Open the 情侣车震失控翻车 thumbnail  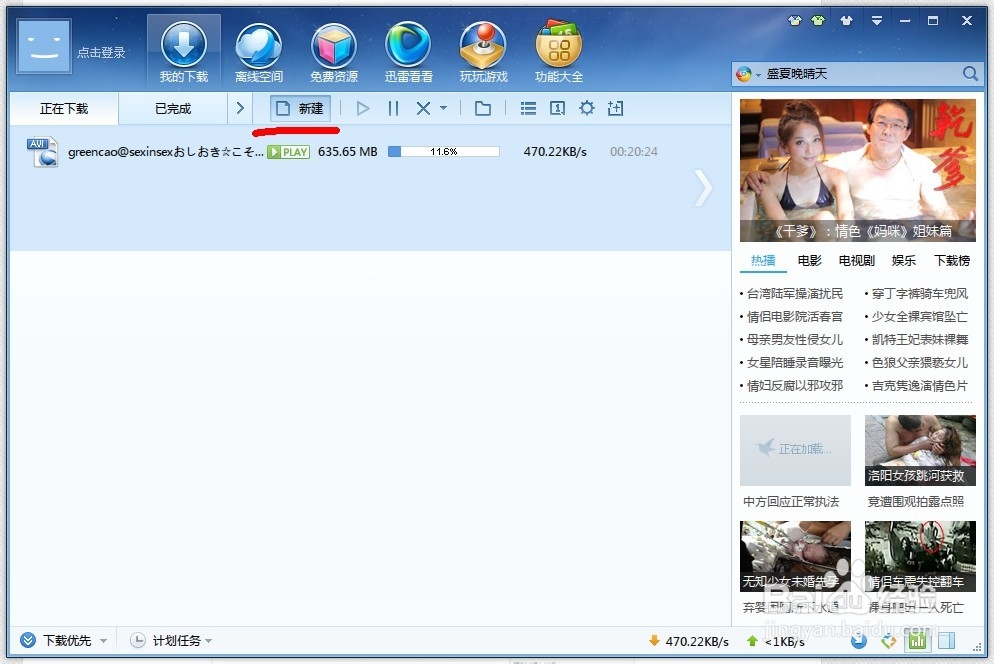tap(920, 556)
